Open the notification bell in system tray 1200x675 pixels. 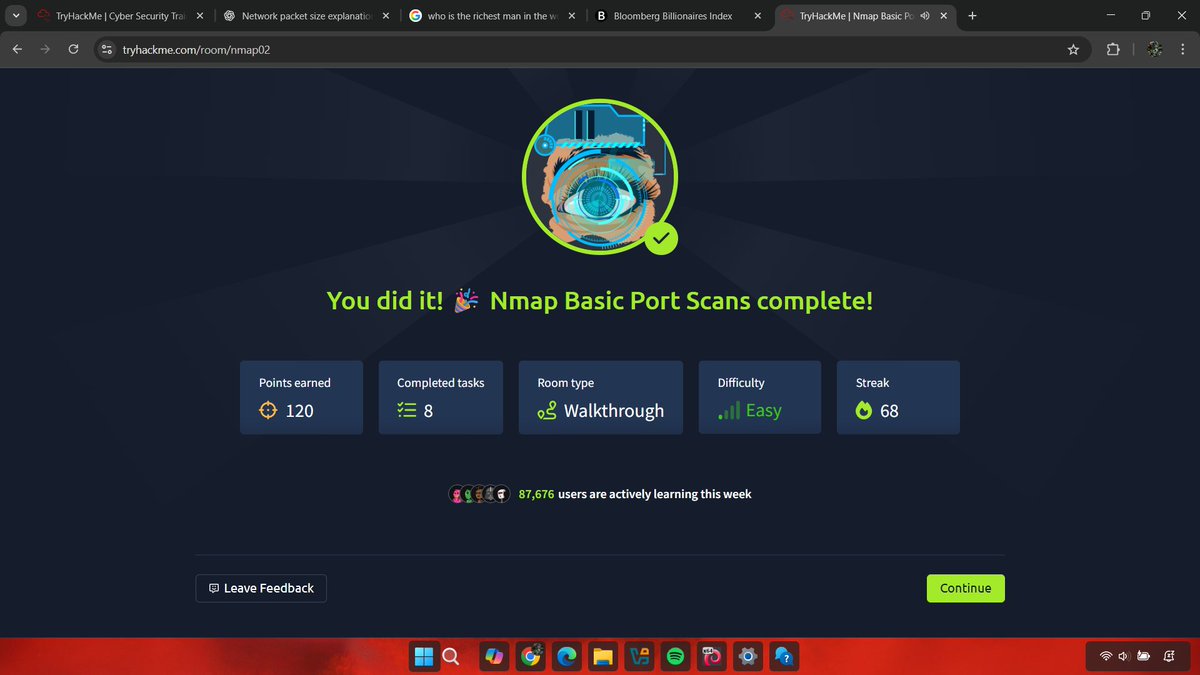click(1168, 656)
